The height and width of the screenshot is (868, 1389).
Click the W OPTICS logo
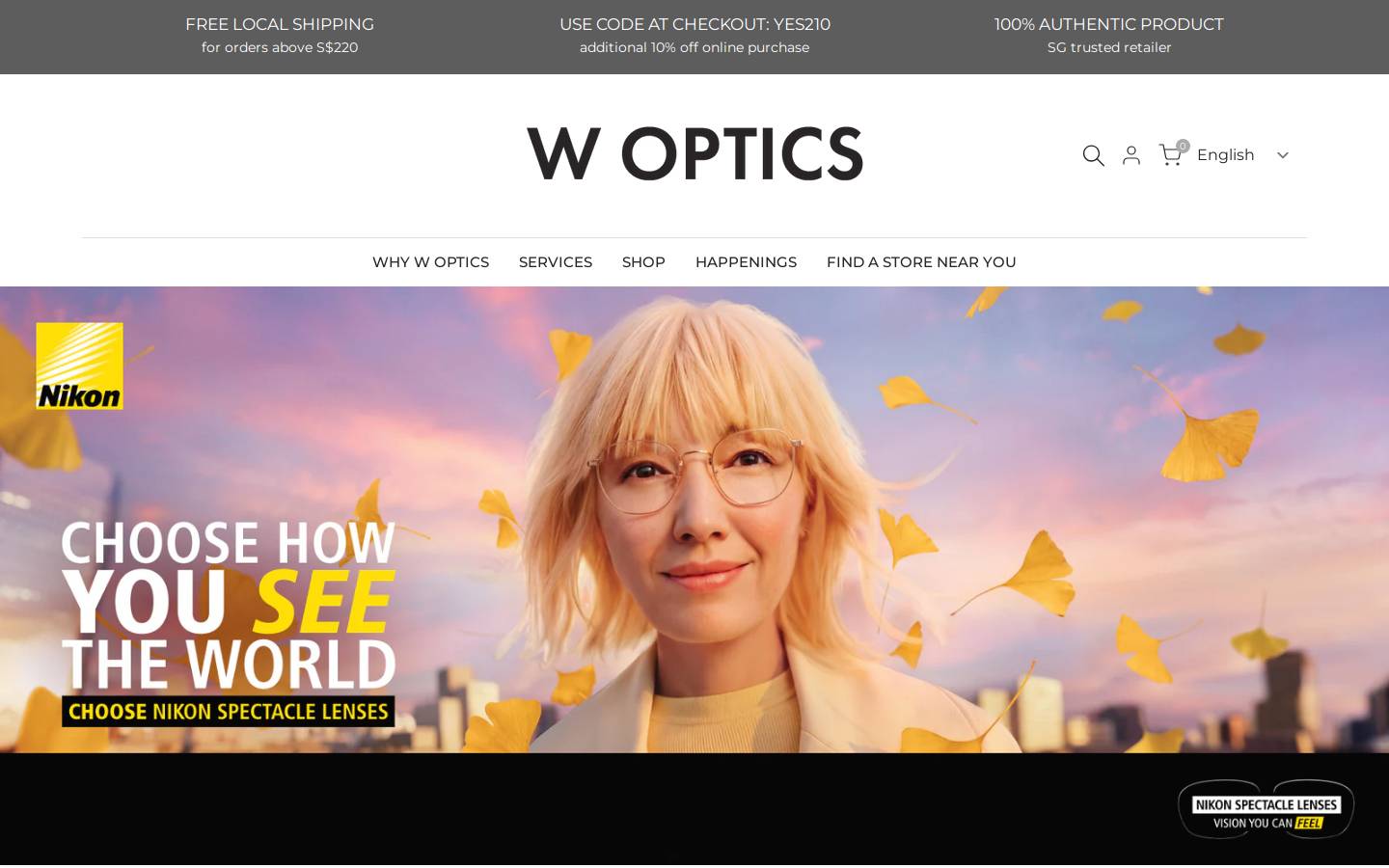coord(694,154)
